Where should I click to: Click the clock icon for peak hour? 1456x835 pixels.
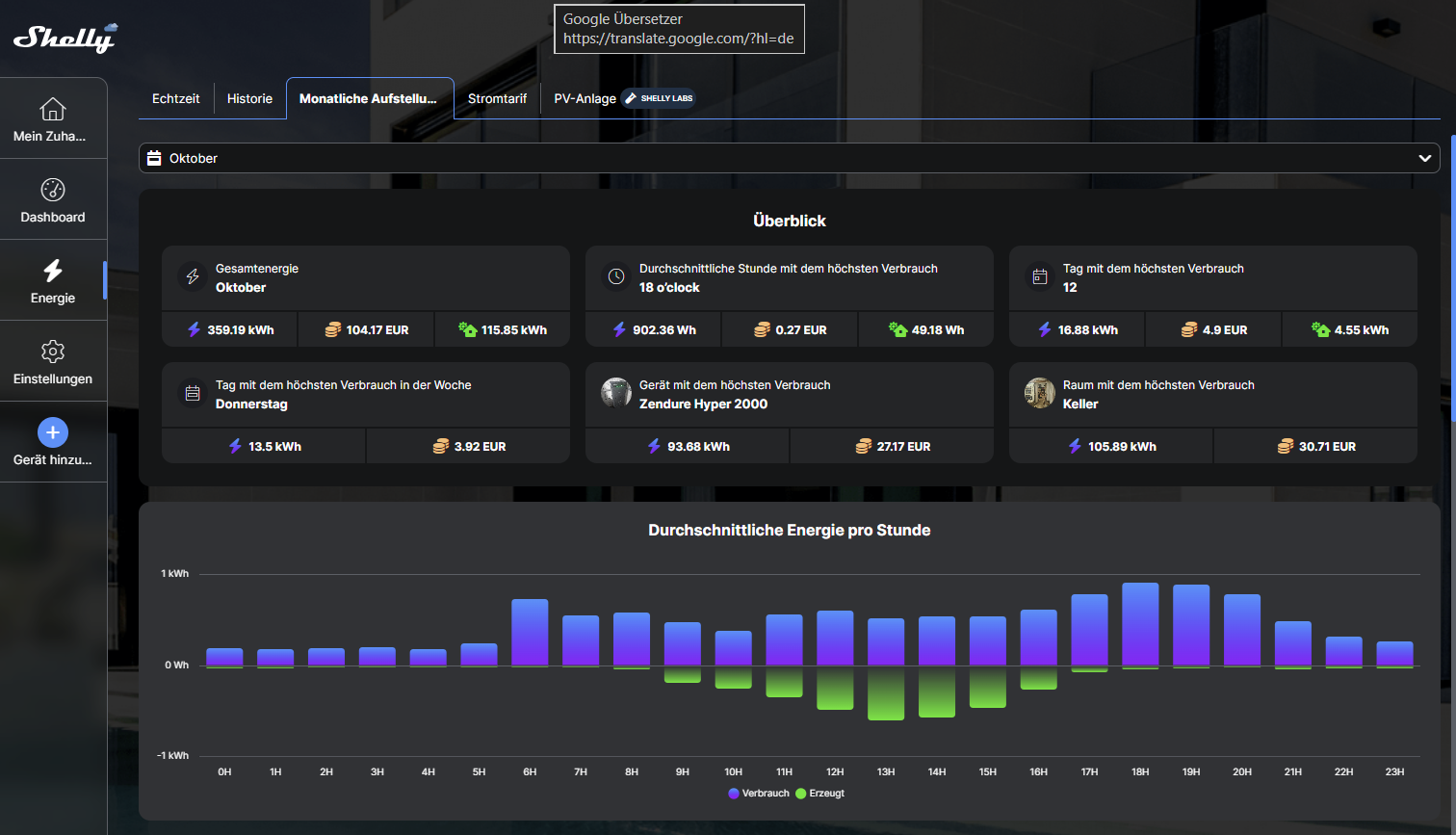pyautogui.click(x=616, y=277)
